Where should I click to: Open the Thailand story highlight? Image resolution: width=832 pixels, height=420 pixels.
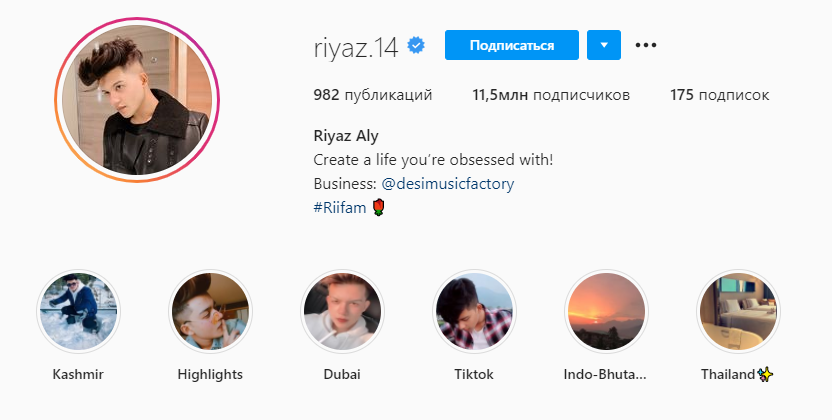[738, 311]
